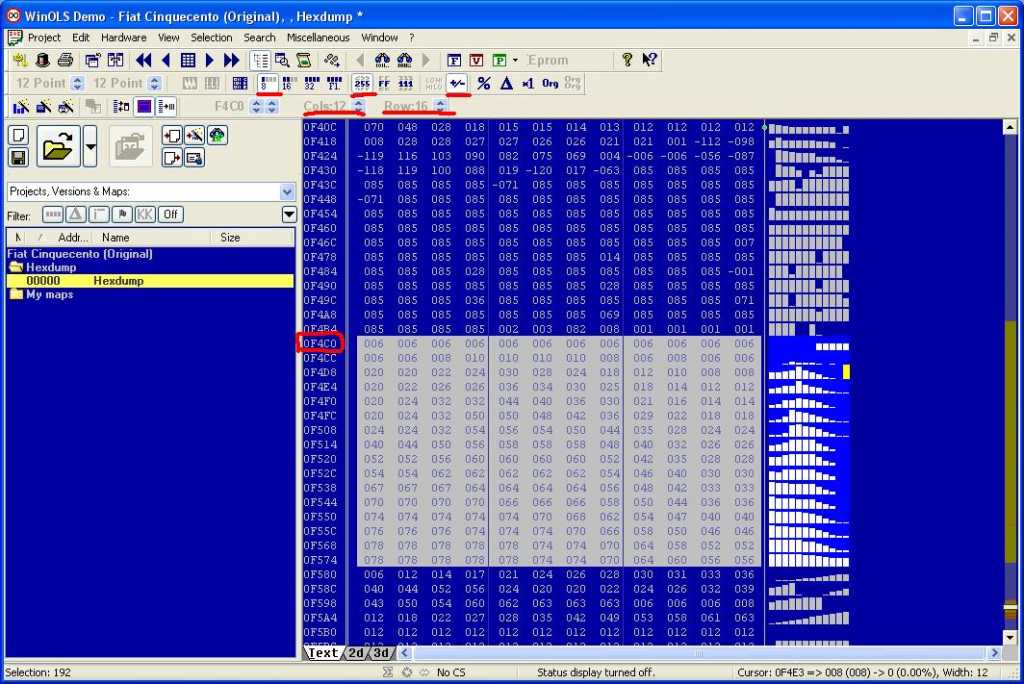Screen dimensions: 1024x684
Task: Switch to the 2d view tab
Action: 355,653
